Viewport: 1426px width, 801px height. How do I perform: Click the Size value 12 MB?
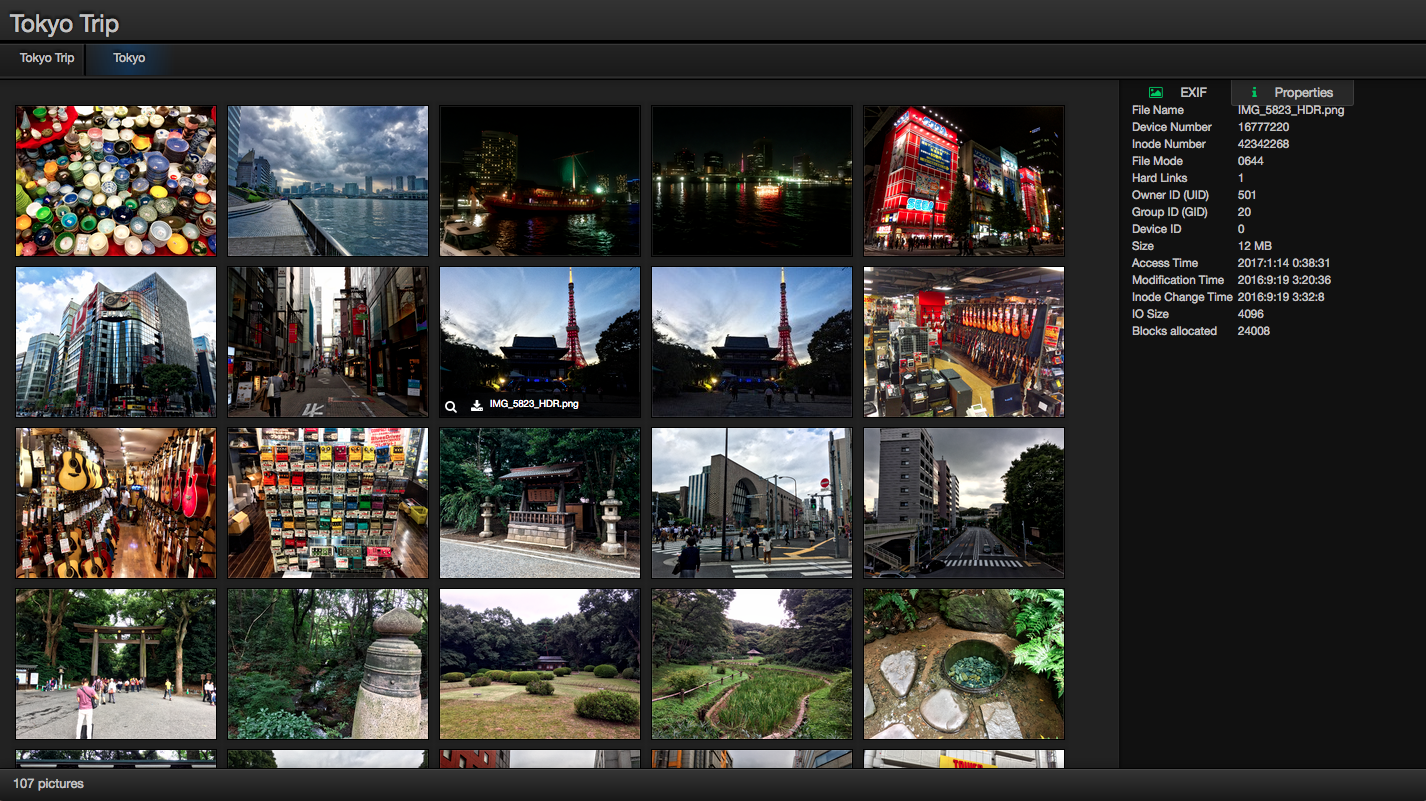click(x=1255, y=246)
